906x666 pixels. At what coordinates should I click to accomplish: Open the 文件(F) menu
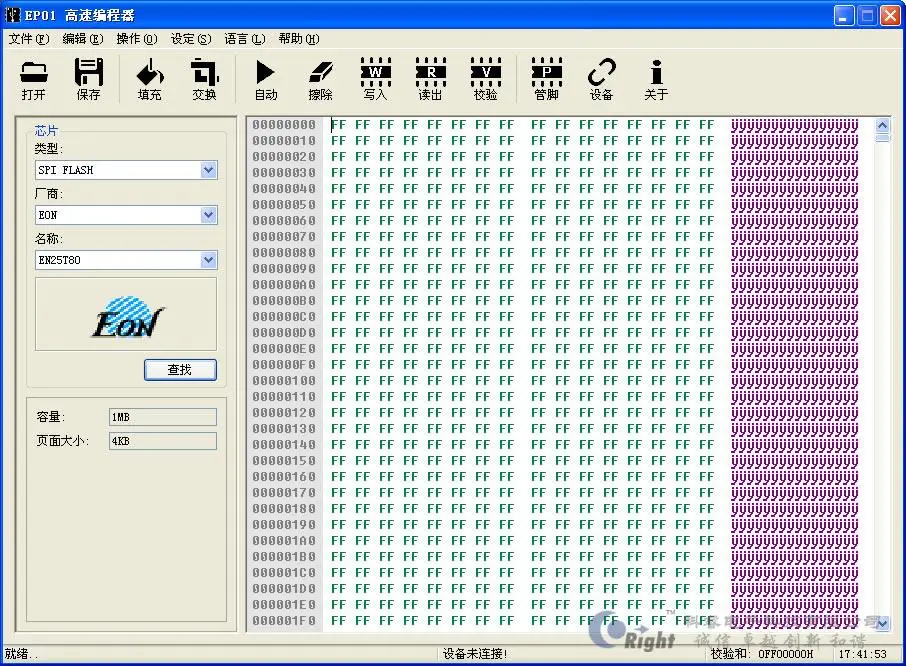29,39
